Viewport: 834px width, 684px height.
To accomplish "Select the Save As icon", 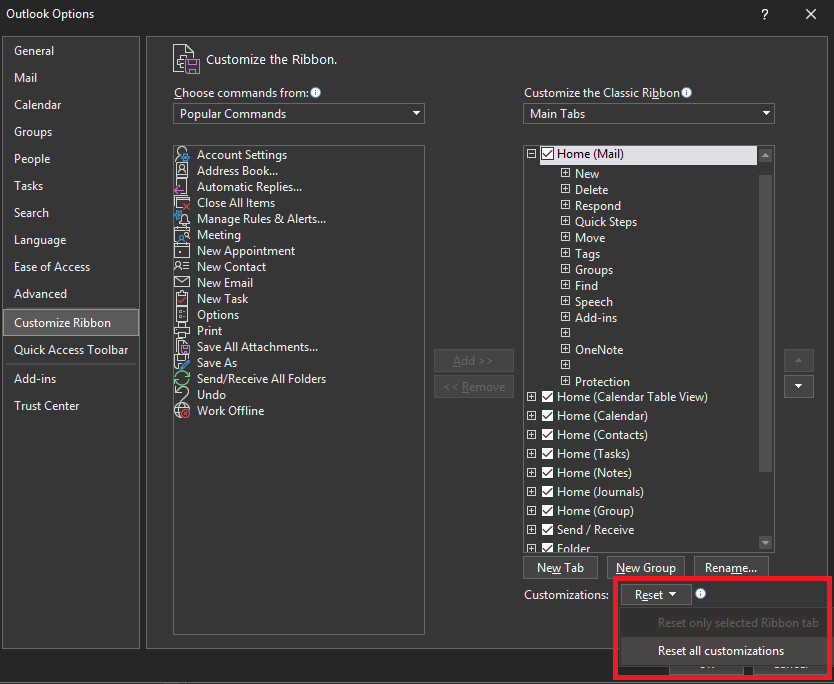I will pyautogui.click(x=182, y=362).
